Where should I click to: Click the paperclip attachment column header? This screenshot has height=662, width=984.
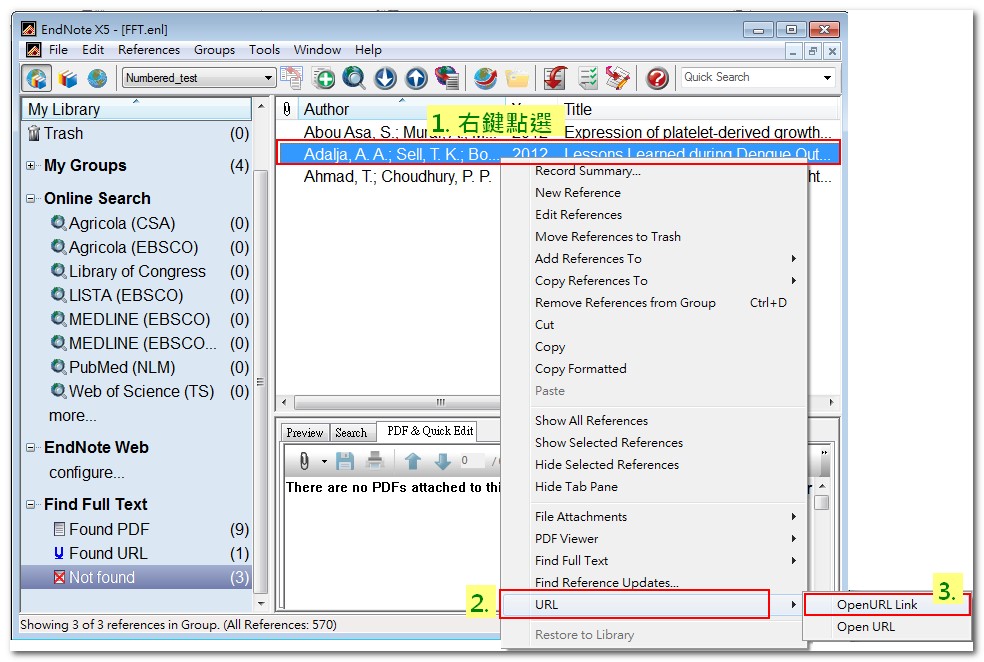click(x=287, y=109)
